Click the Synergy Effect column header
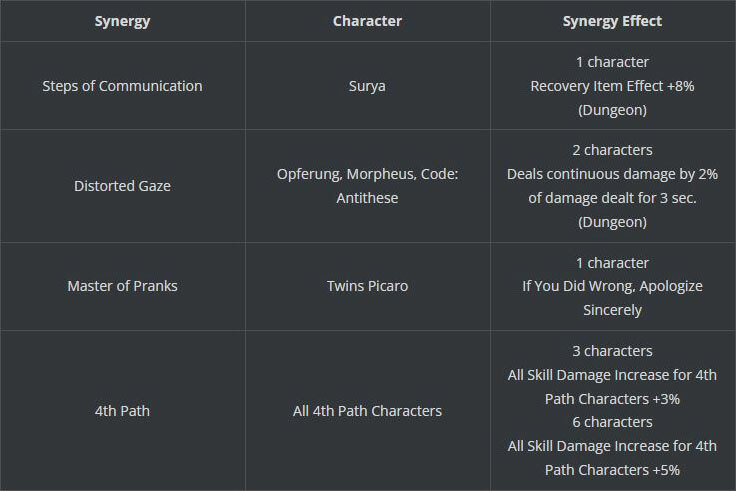This screenshot has width=736, height=491. [x=613, y=21]
